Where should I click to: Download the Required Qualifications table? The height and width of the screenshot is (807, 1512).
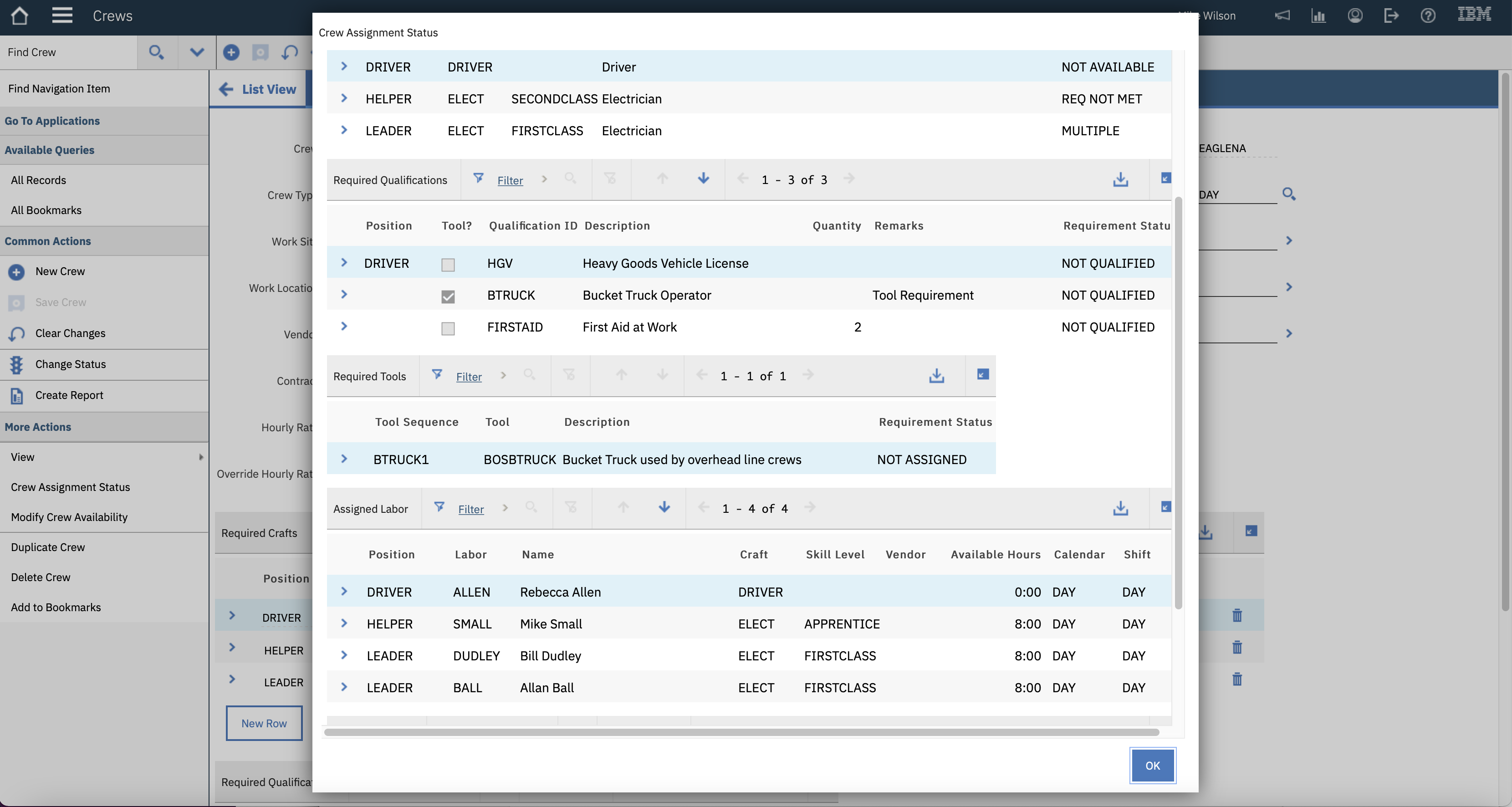pos(1120,179)
